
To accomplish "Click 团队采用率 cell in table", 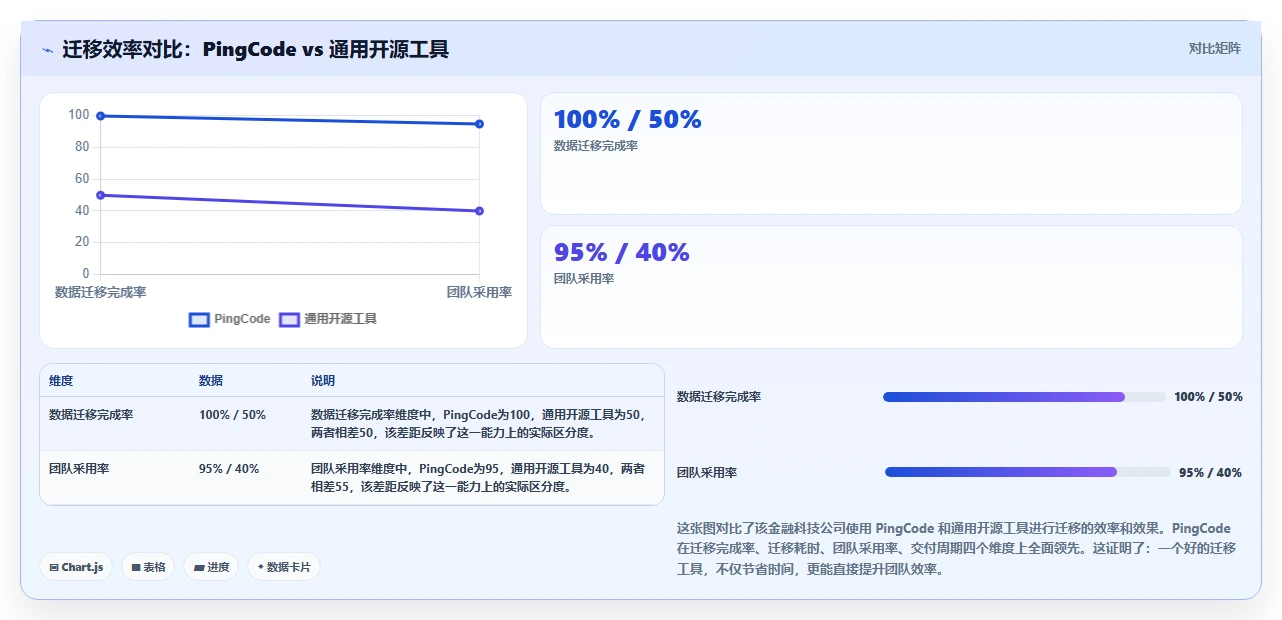I will click(x=79, y=468).
